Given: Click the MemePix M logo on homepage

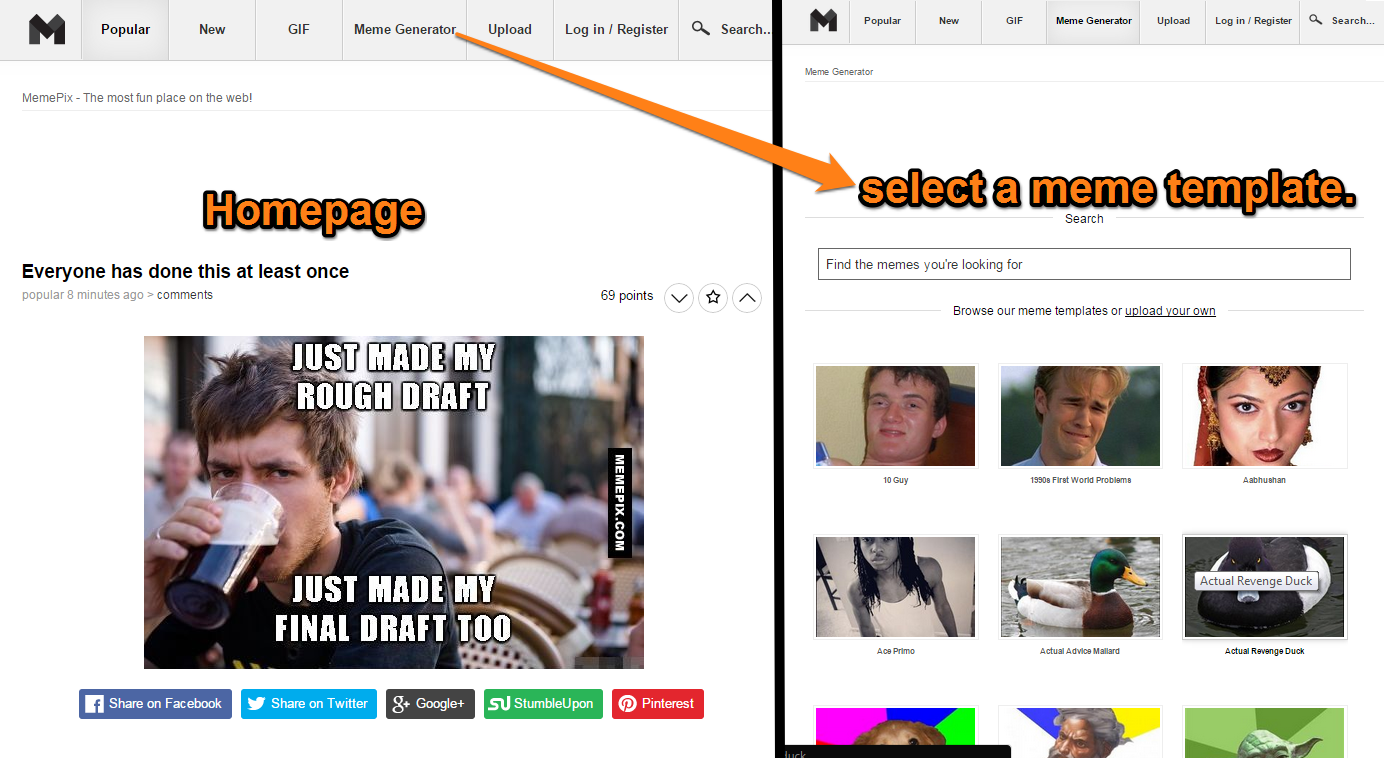Looking at the screenshot, I should pyautogui.click(x=47, y=30).
